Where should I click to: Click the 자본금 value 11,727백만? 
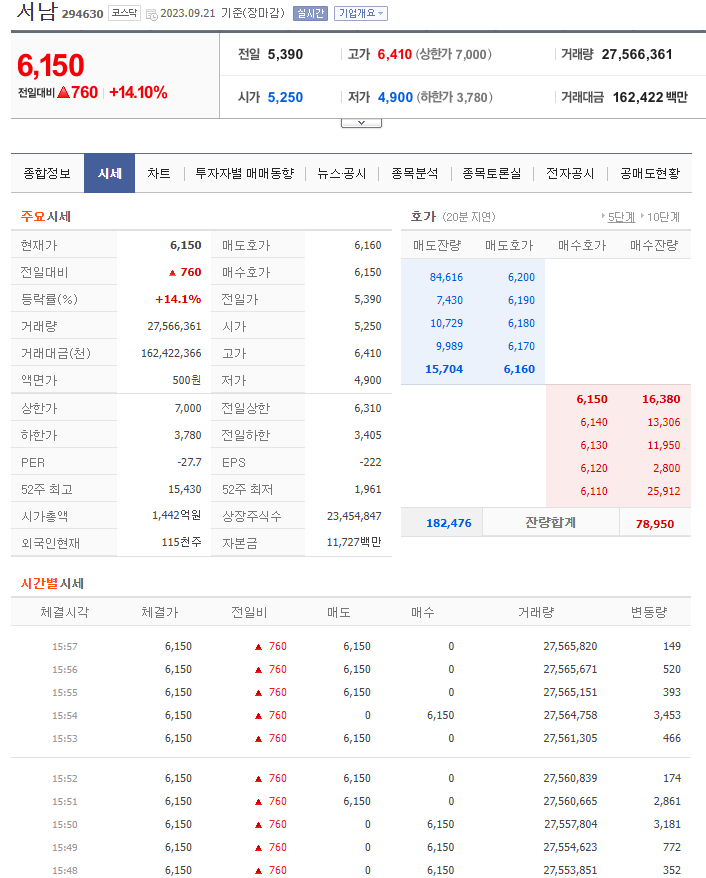coord(354,543)
